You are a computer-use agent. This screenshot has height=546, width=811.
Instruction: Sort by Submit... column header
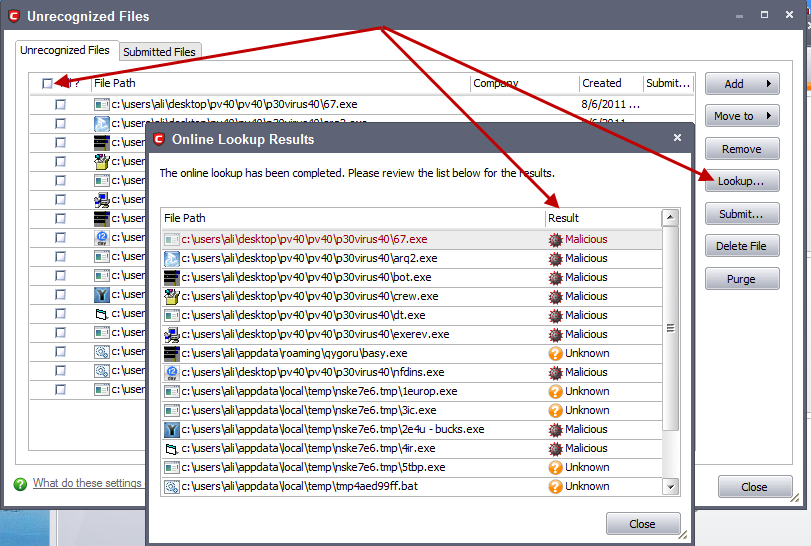[x=668, y=83]
